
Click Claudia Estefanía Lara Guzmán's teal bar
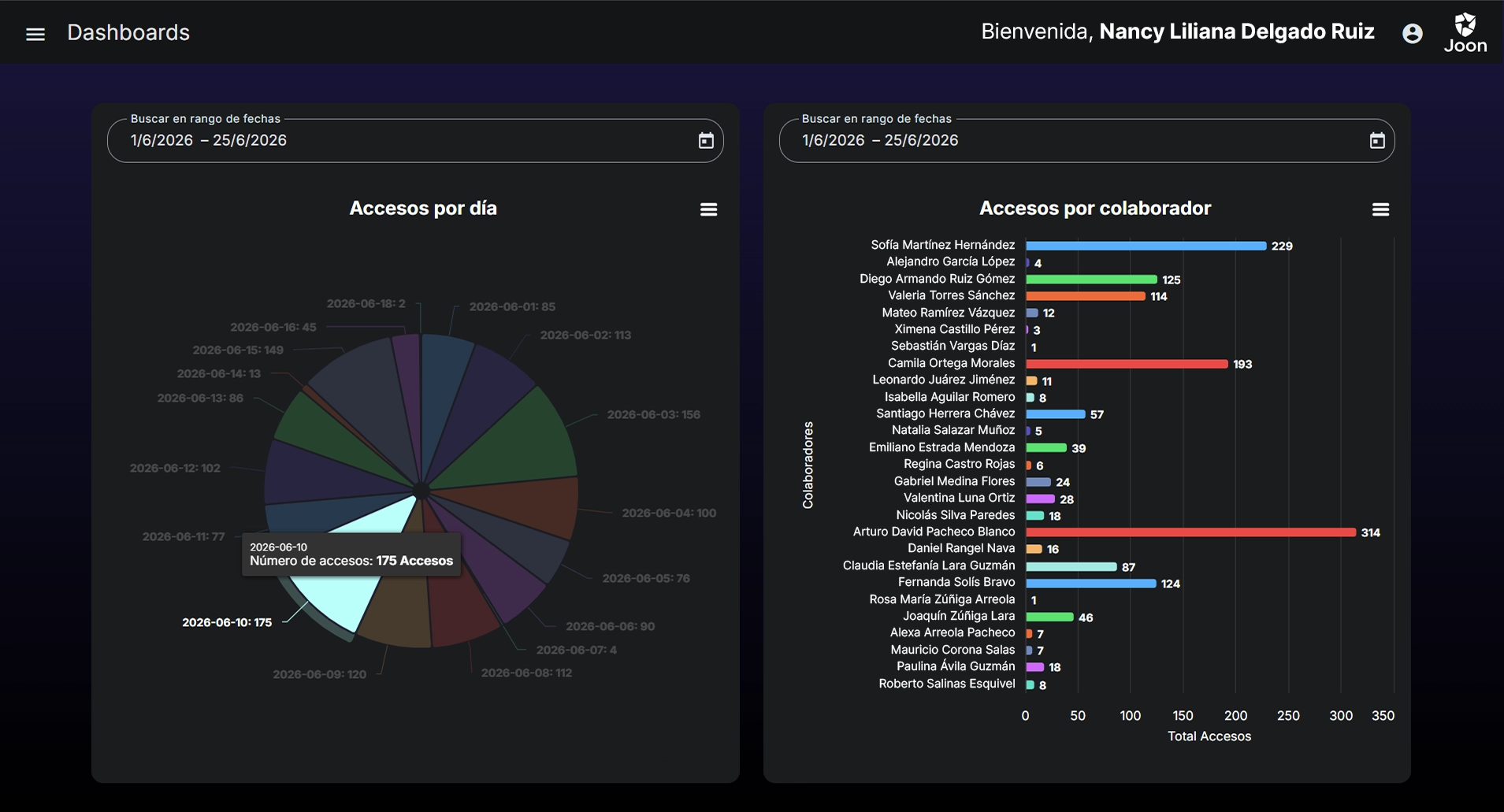[1071, 567]
